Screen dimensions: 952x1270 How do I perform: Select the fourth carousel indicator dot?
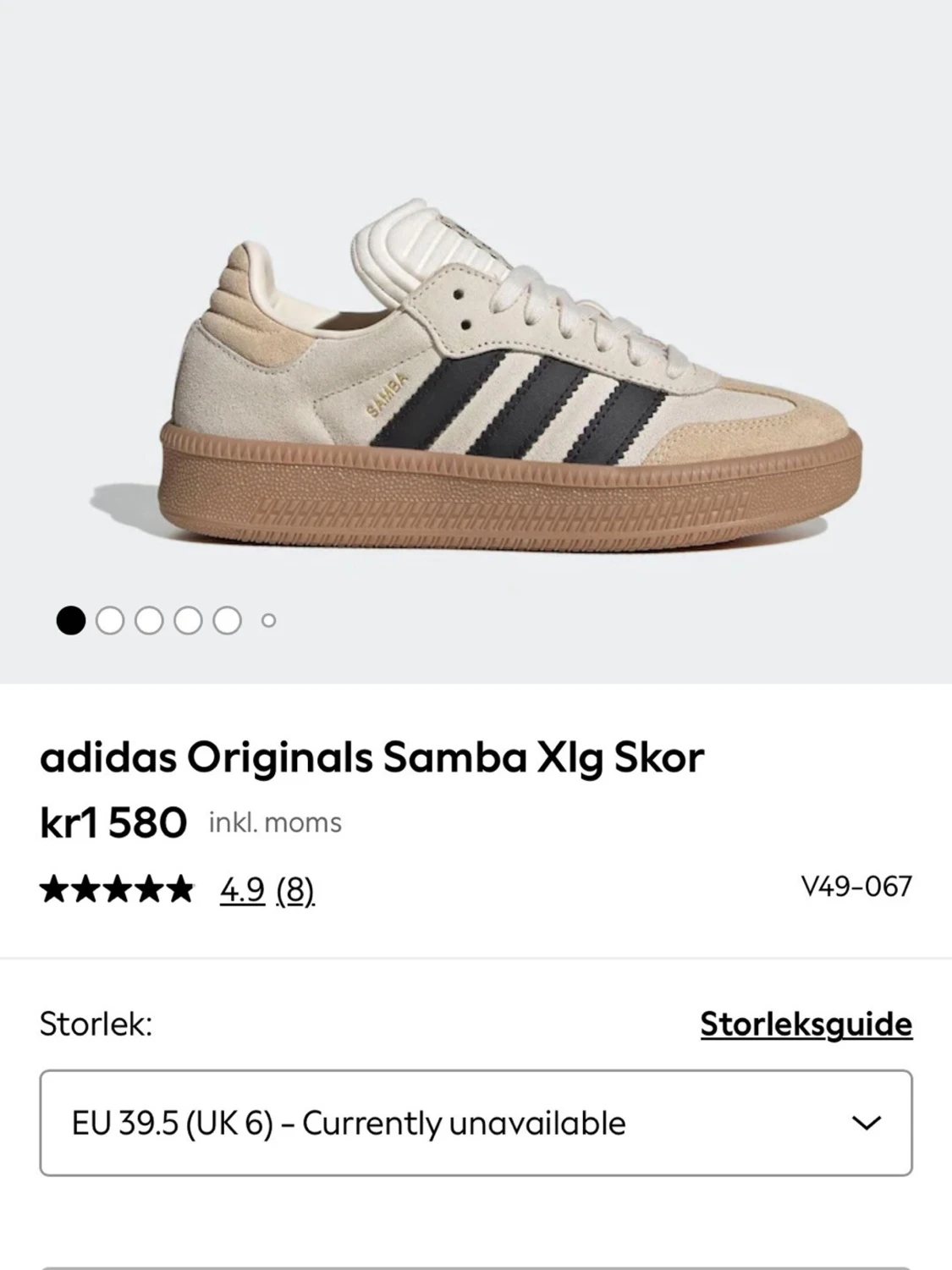tap(189, 620)
